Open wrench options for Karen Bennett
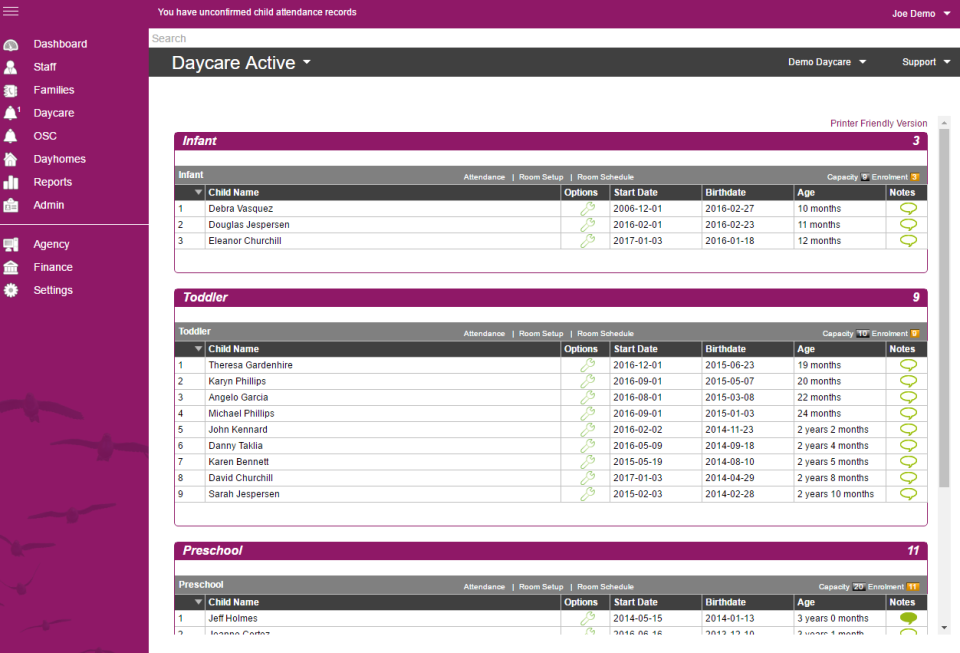This screenshot has width=960, height=653. [x=587, y=462]
